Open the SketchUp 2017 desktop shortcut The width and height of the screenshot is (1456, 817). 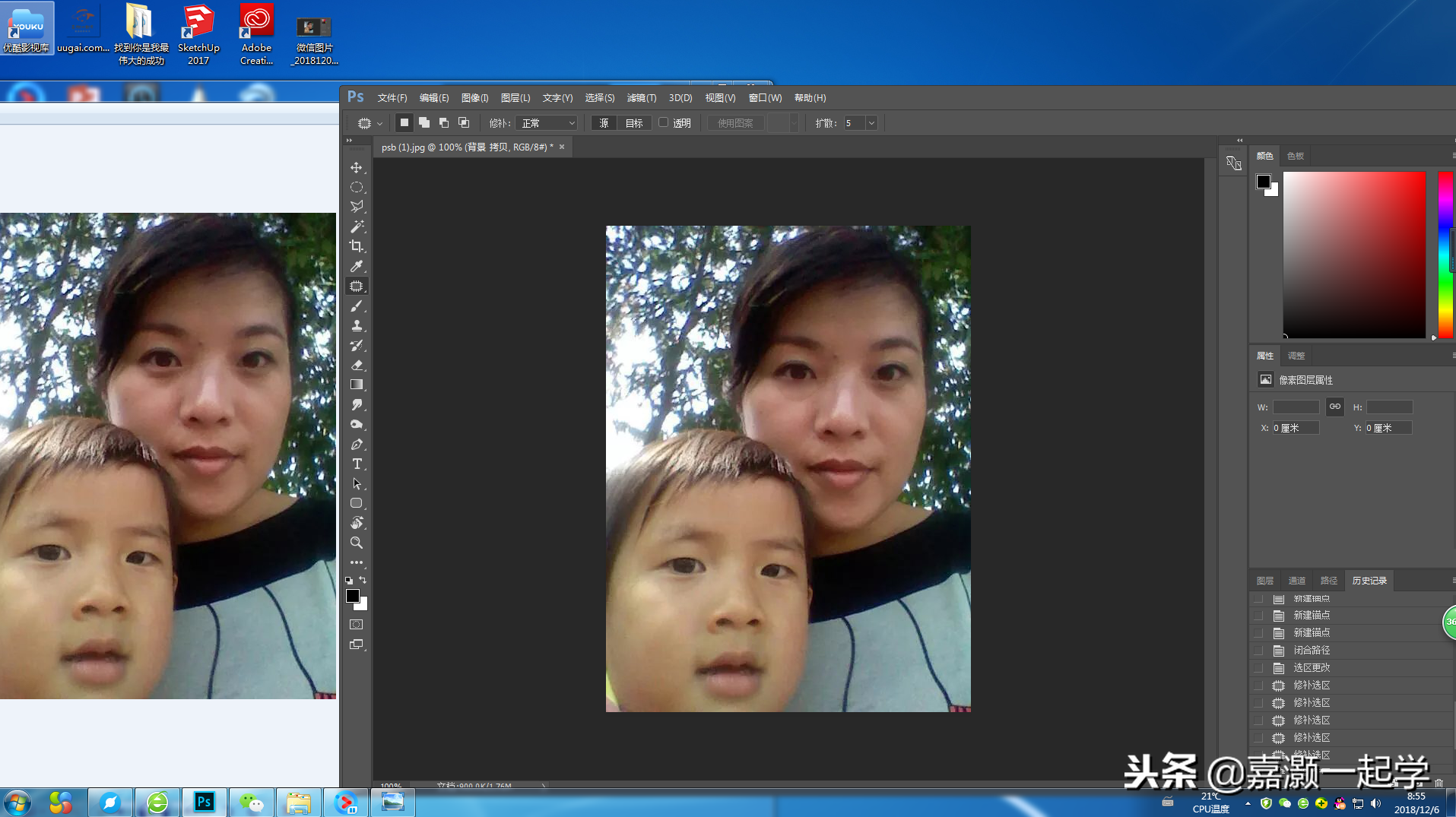198,34
